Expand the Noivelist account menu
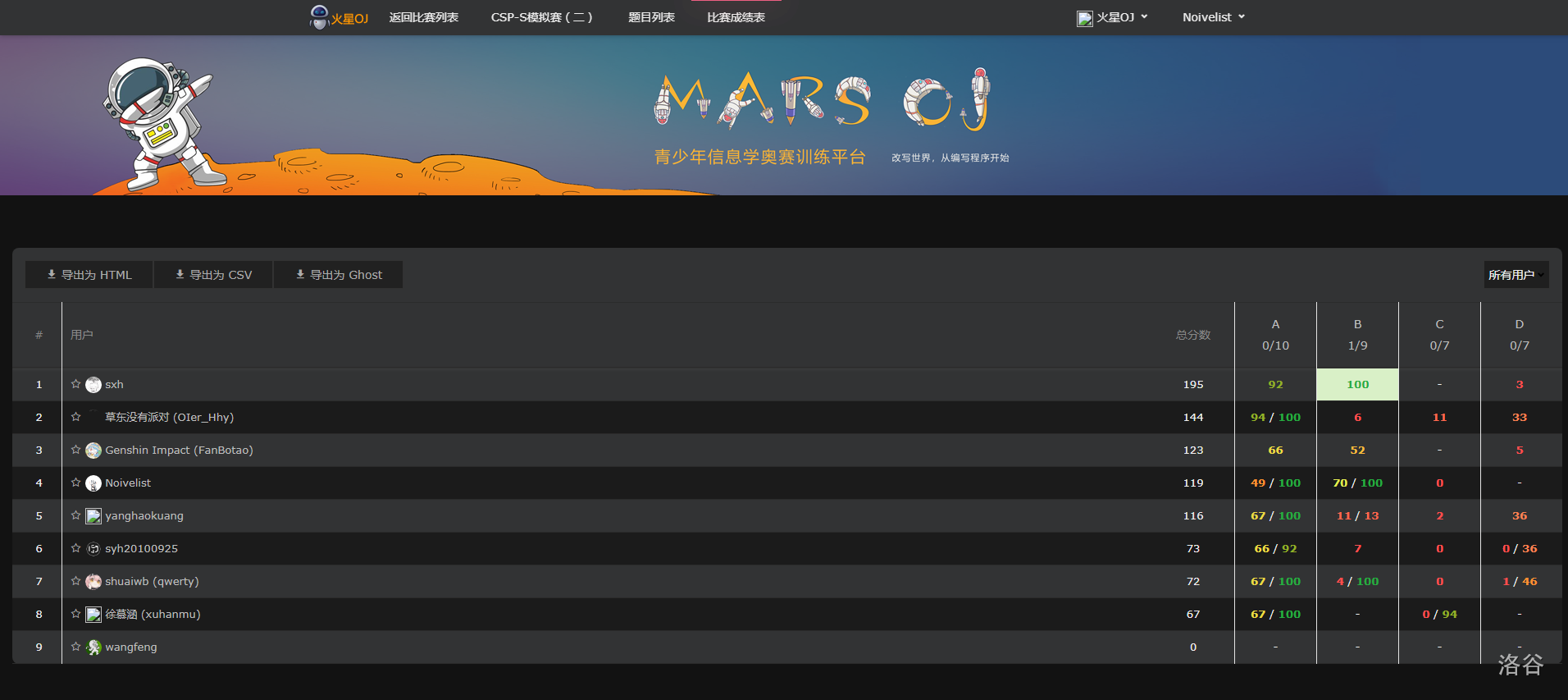This screenshot has width=1568, height=700. [1213, 17]
